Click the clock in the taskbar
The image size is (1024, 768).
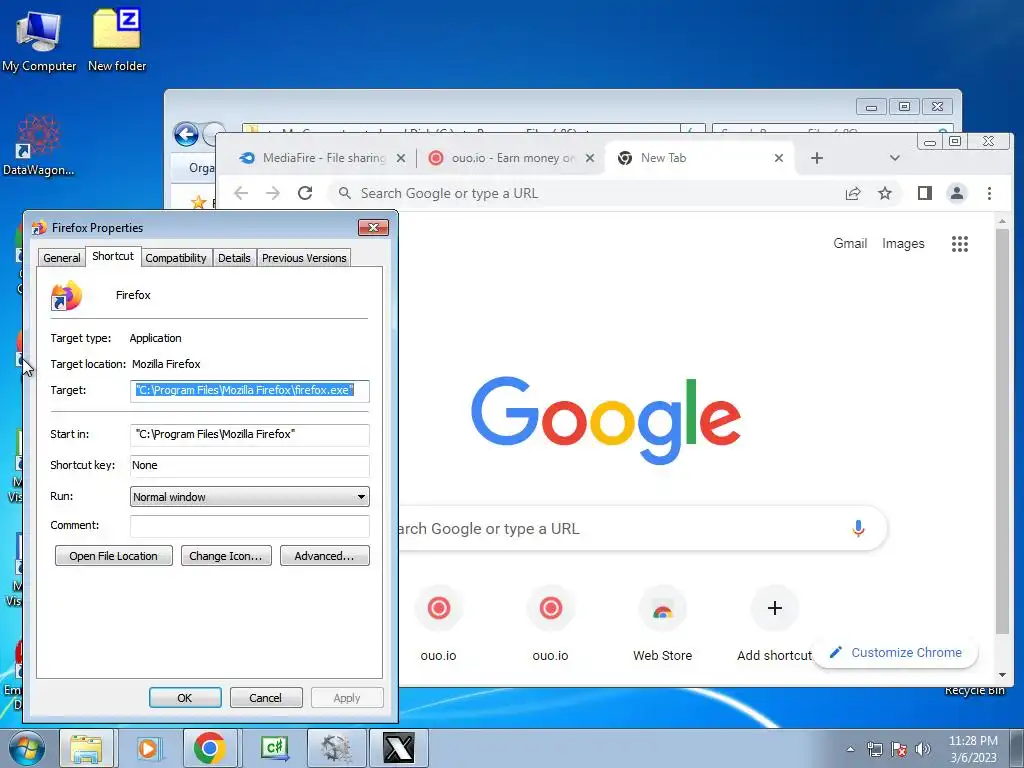[973, 749]
